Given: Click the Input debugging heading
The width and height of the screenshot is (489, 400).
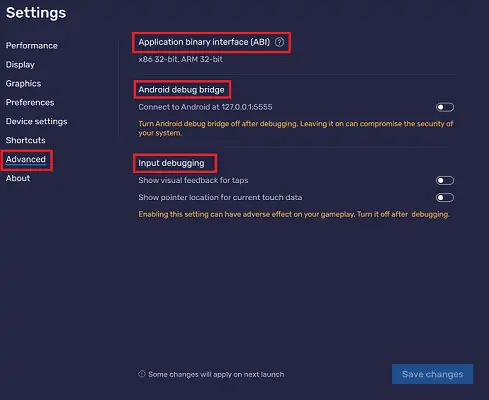Looking at the screenshot, I should tap(171, 163).
